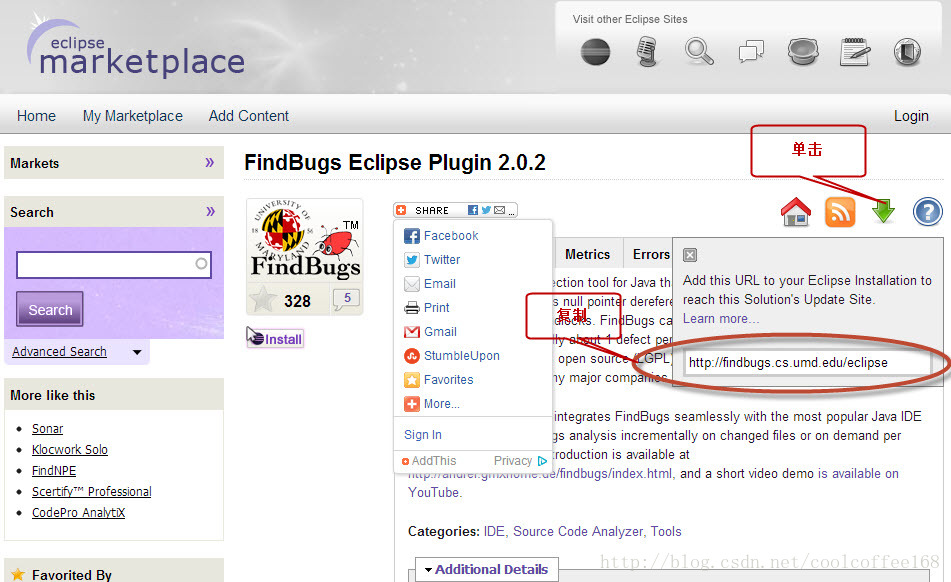This screenshot has height=582, width=951.
Task: Open the speech bubbles forum icon
Action: [751, 52]
